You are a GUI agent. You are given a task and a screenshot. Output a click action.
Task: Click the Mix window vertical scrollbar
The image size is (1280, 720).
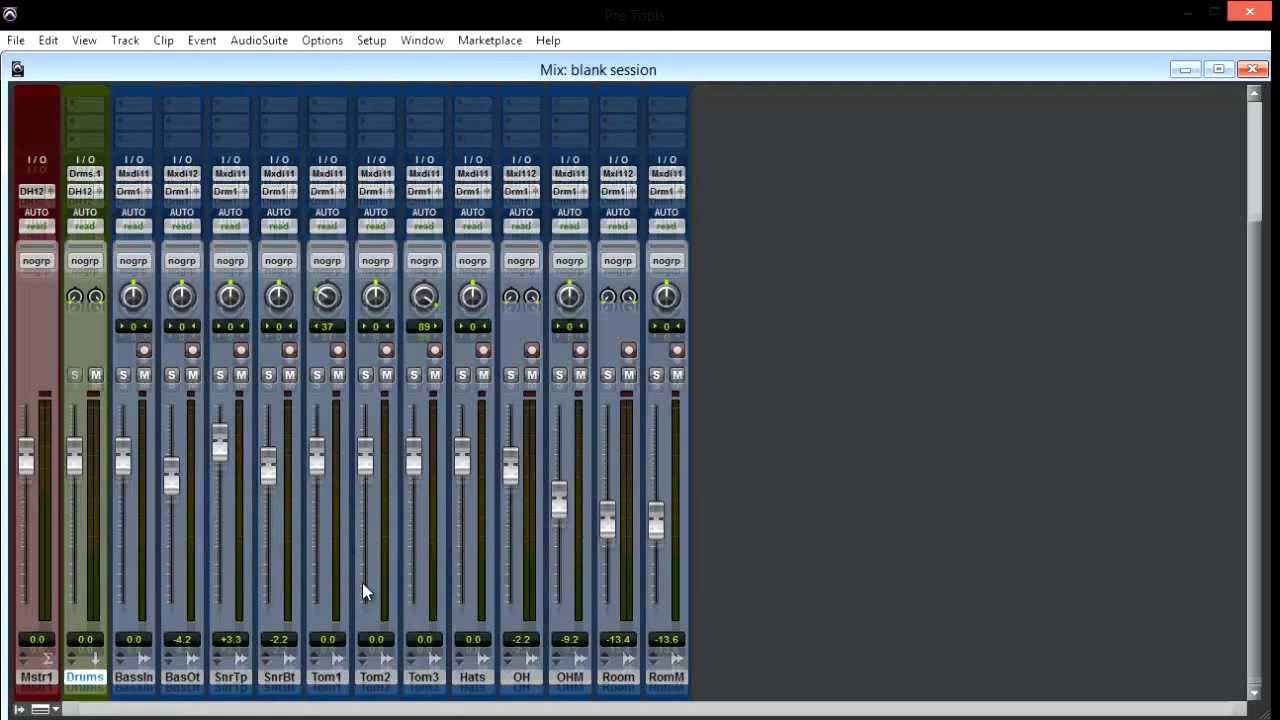pos(1254,392)
